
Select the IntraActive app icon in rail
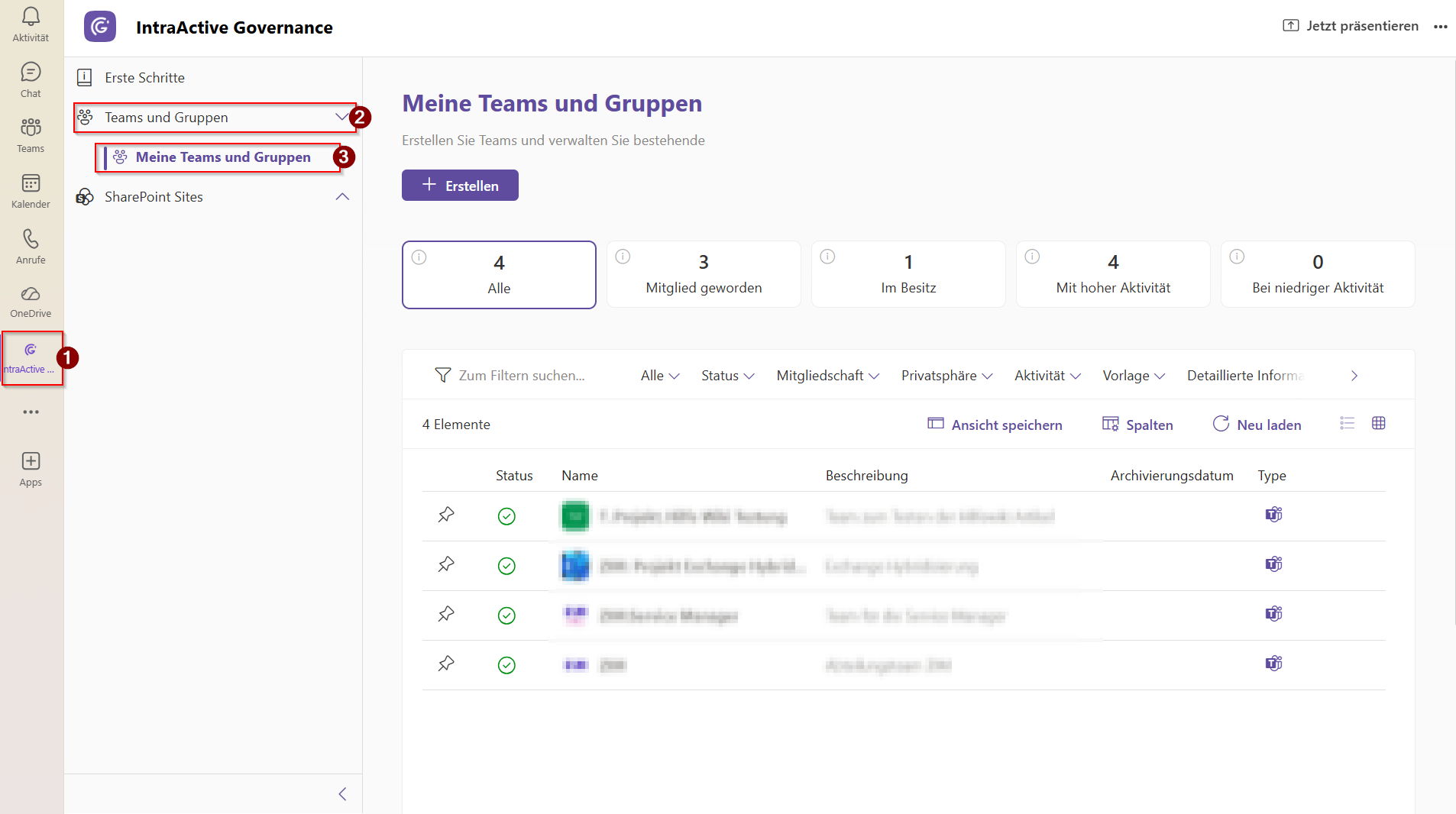click(x=31, y=358)
